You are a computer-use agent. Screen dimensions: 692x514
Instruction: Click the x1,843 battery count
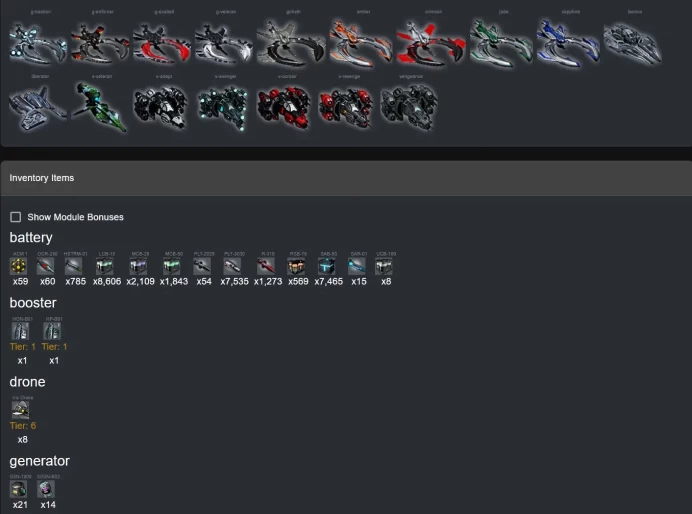click(174, 281)
